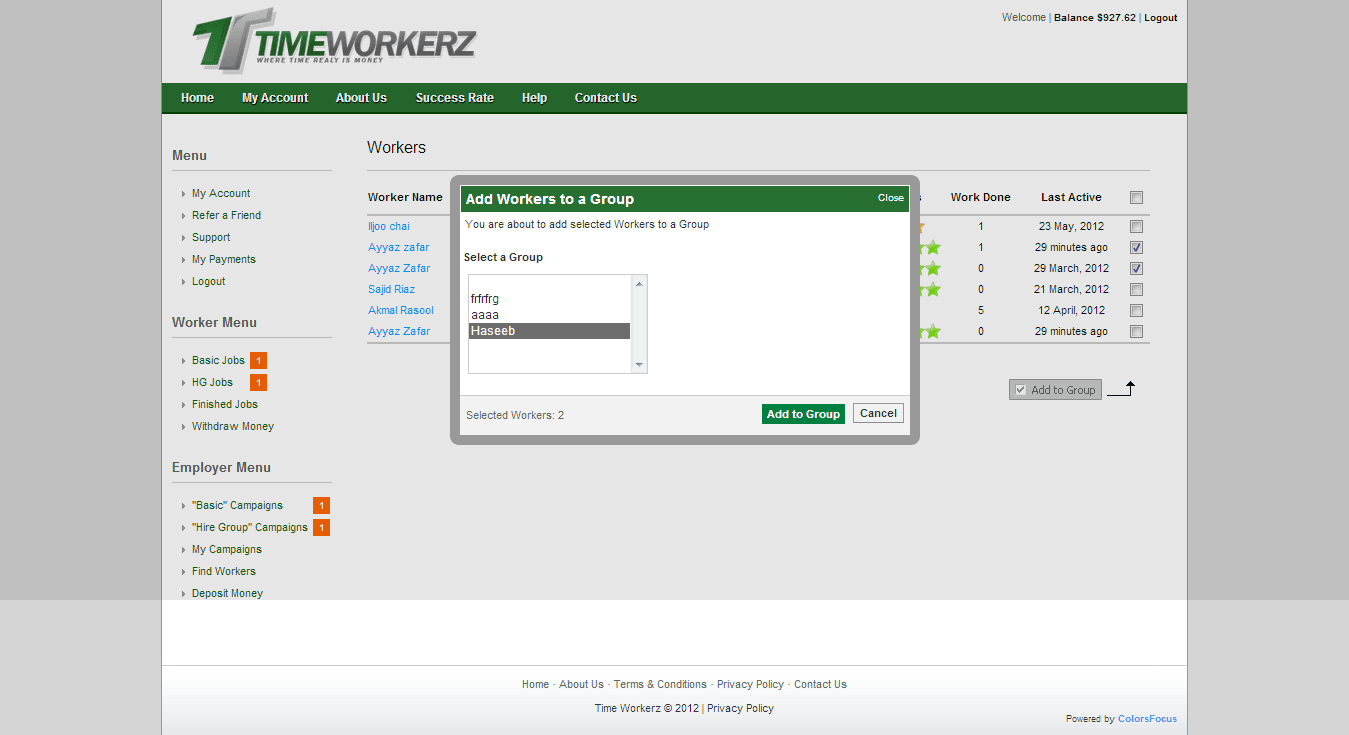1349x735 pixels.
Task: Open Success Rate navigation item
Action: (455, 98)
